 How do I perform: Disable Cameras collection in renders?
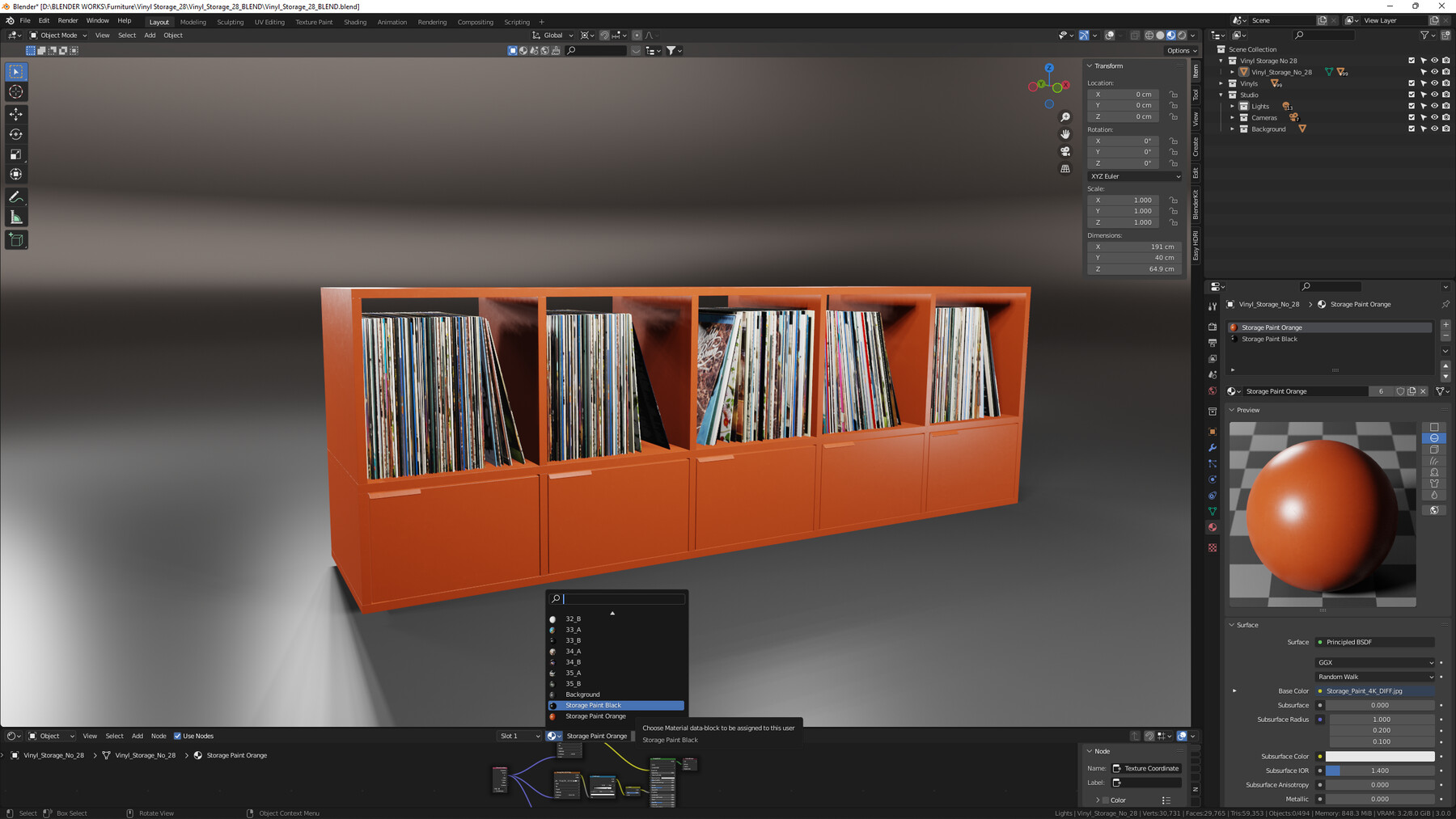click(1445, 117)
